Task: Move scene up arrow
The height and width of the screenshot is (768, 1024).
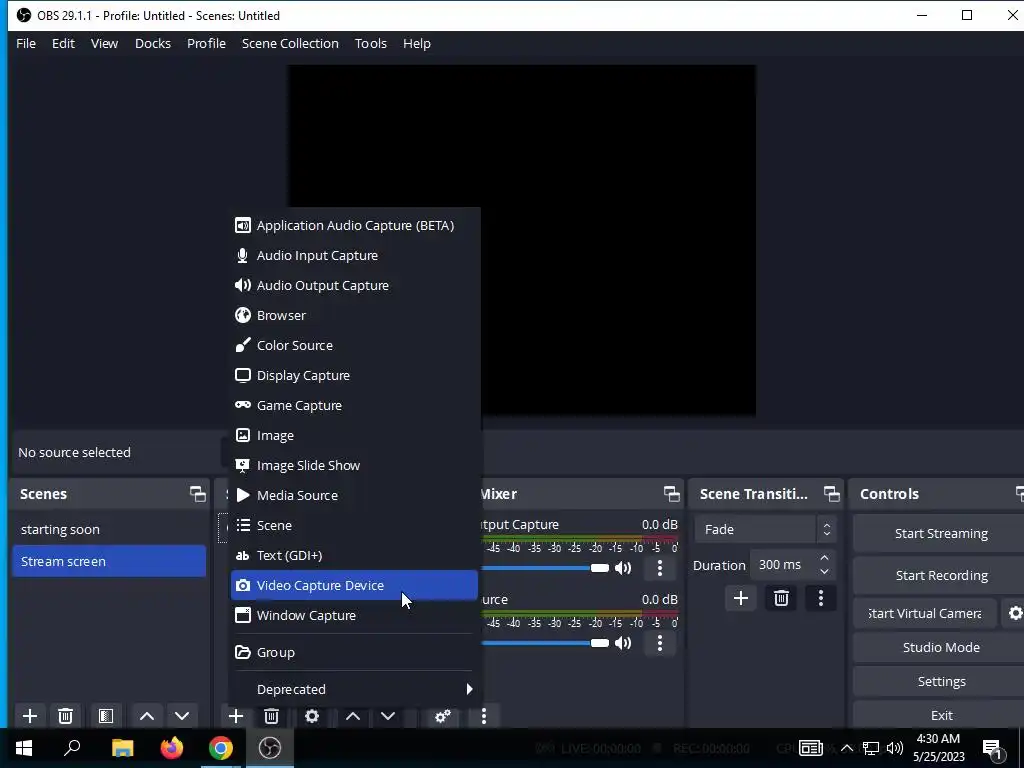Action: tap(147, 716)
